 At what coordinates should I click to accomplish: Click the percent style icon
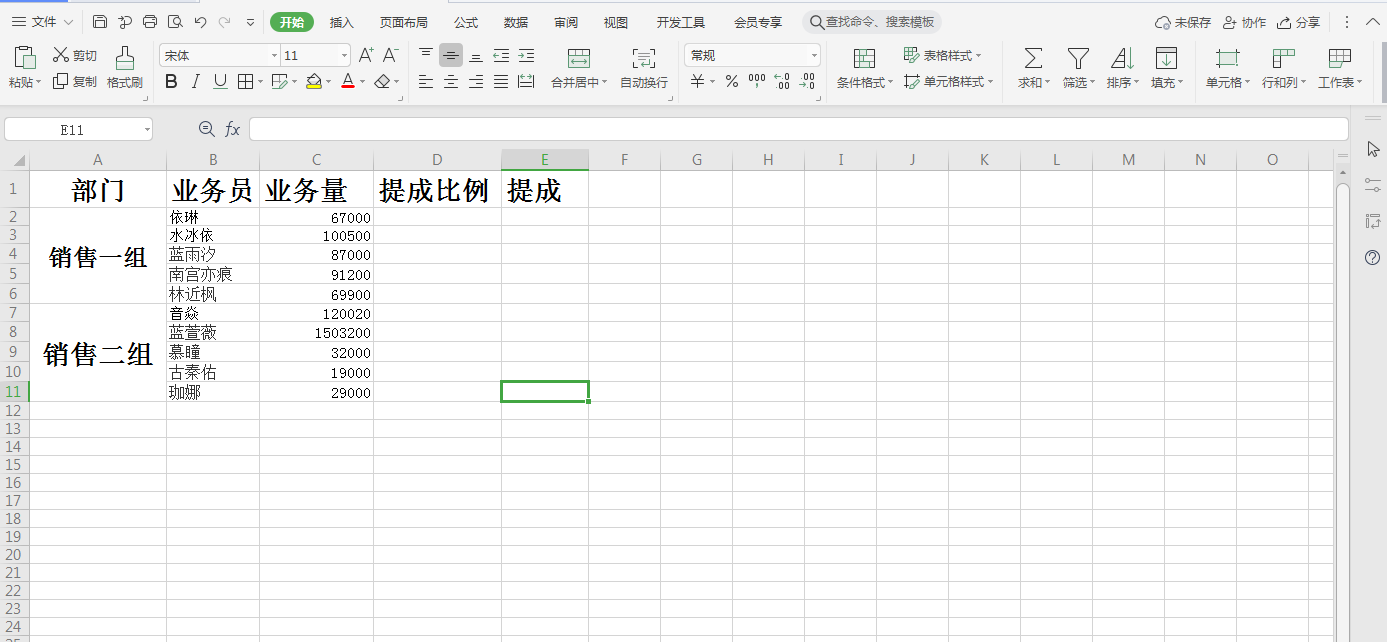[x=732, y=82]
